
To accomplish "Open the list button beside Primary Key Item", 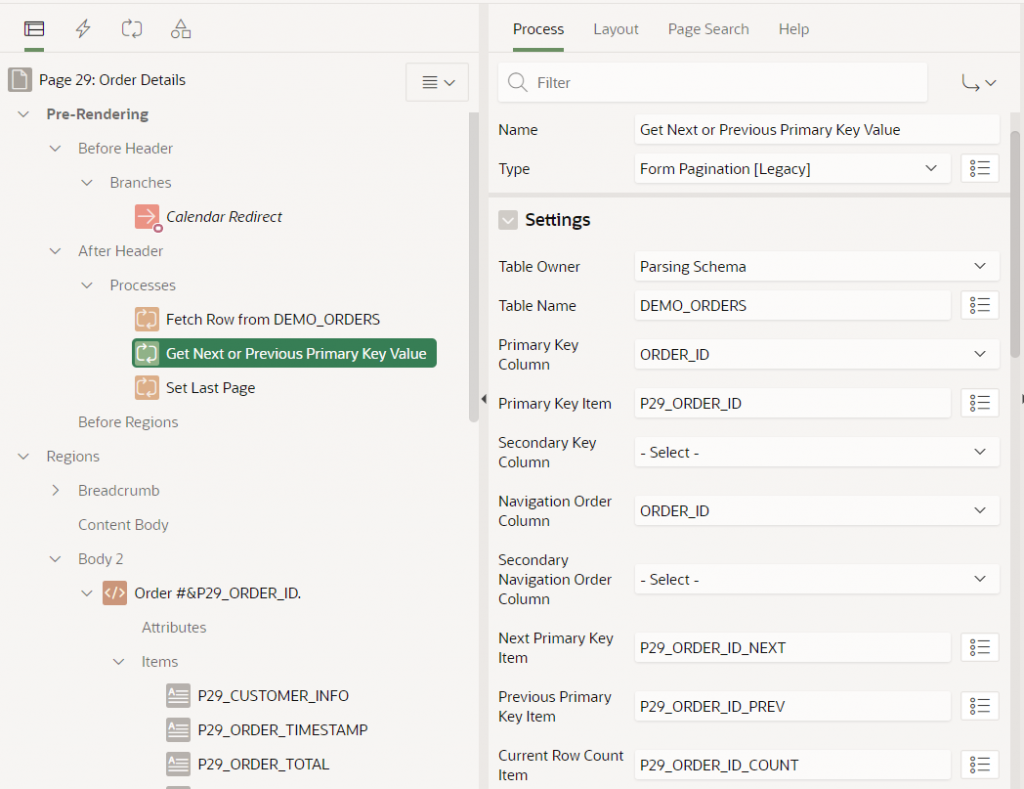I will pos(980,403).
